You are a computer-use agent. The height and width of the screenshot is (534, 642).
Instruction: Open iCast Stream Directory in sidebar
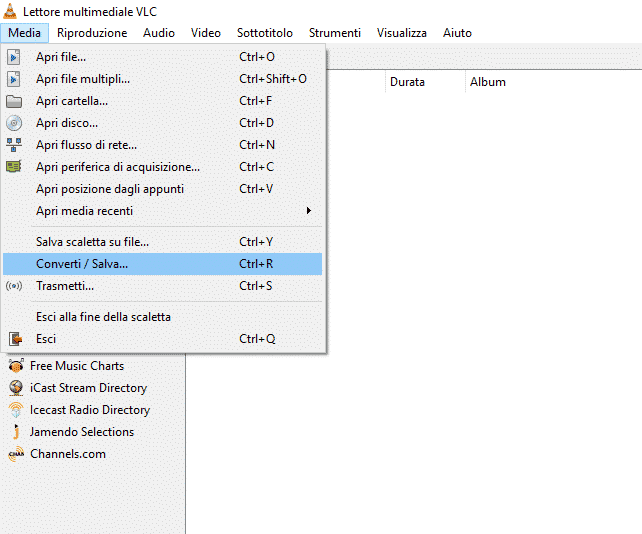coord(88,388)
